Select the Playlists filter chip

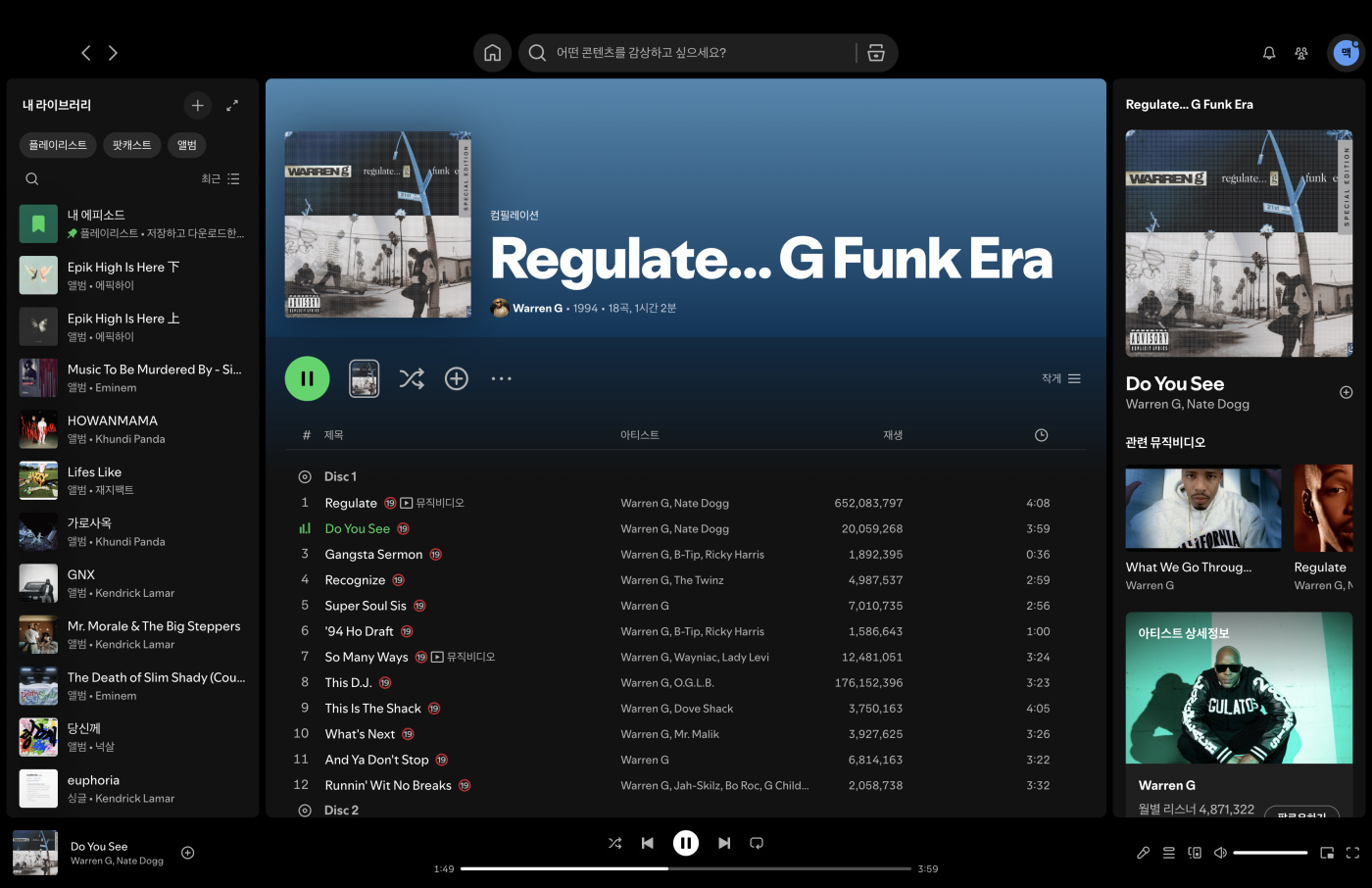(58, 145)
